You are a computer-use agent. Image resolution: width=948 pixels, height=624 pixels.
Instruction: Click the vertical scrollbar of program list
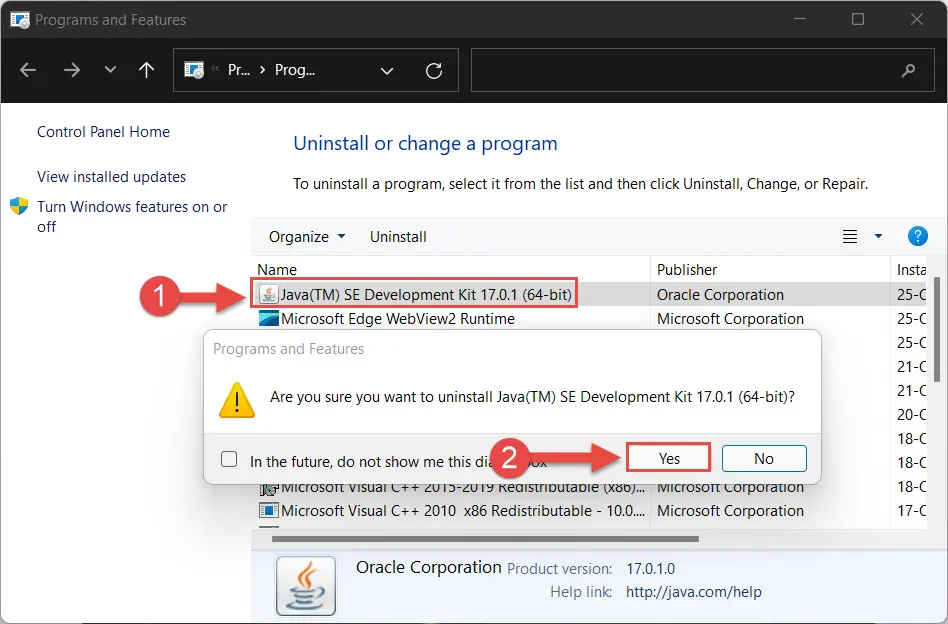pyautogui.click(x=937, y=330)
